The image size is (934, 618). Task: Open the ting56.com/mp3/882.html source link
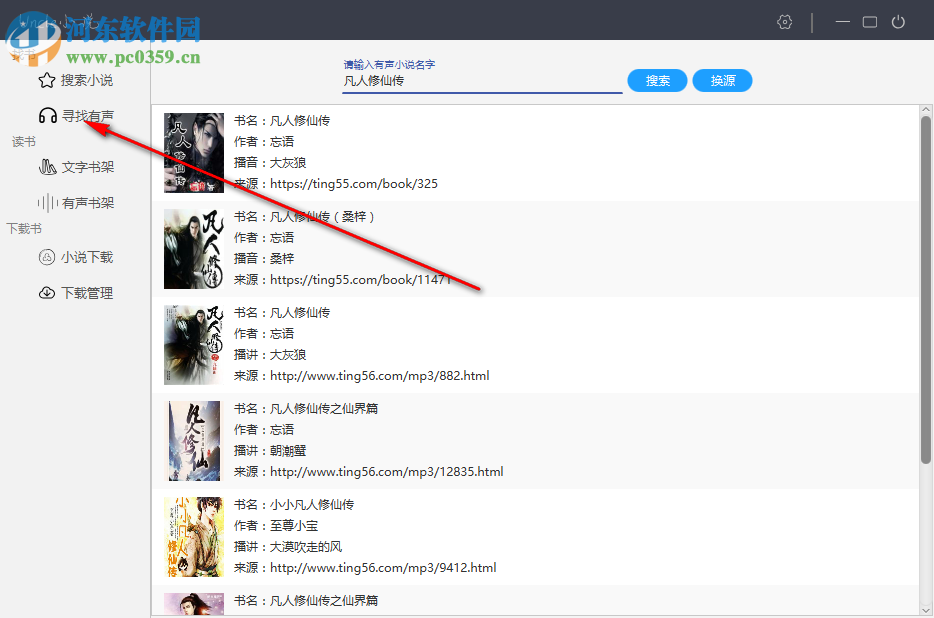tap(378, 375)
